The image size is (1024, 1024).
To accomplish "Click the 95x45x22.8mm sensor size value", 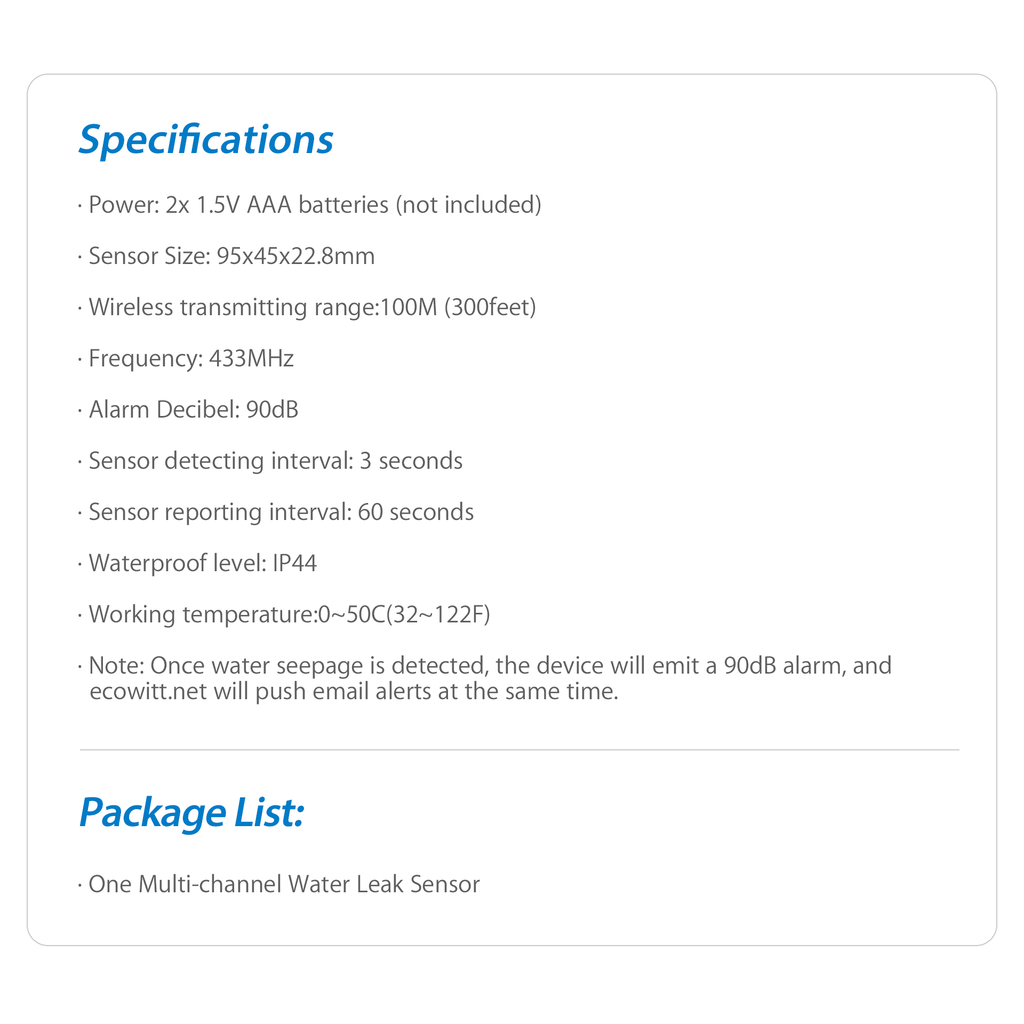I will [295, 256].
